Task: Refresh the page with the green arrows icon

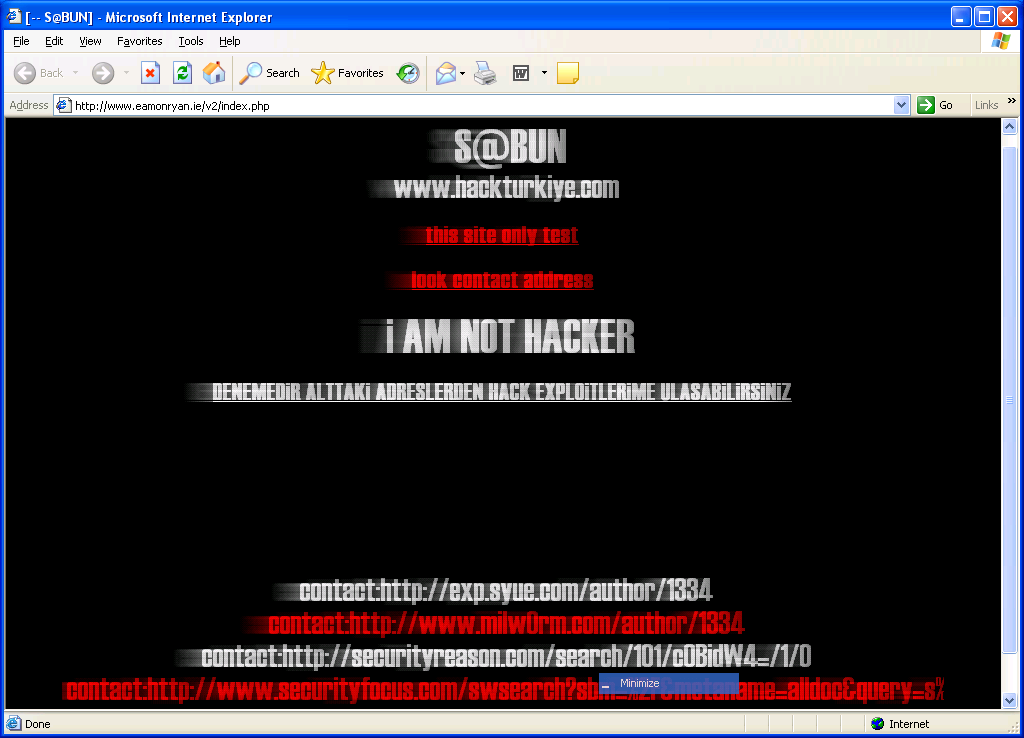Action: pyautogui.click(x=182, y=73)
